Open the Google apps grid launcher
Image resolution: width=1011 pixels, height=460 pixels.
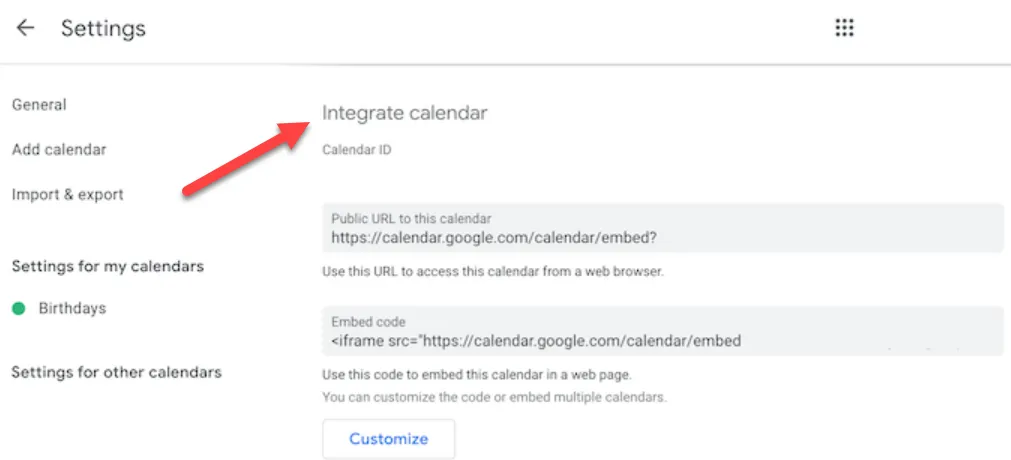tap(845, 28)
